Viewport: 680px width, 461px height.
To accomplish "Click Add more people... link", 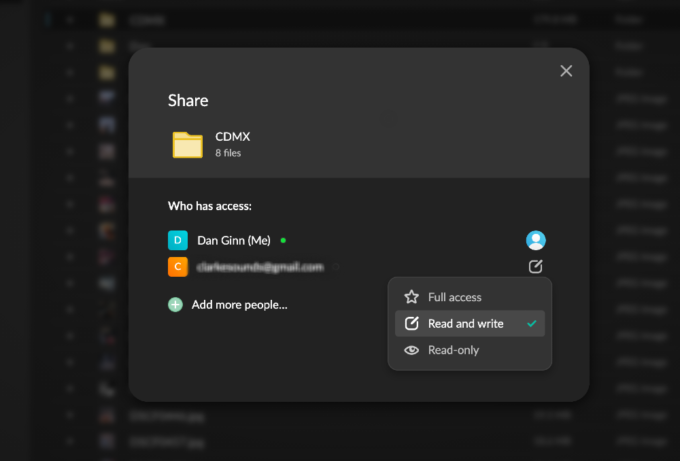I will pos(239,305).
